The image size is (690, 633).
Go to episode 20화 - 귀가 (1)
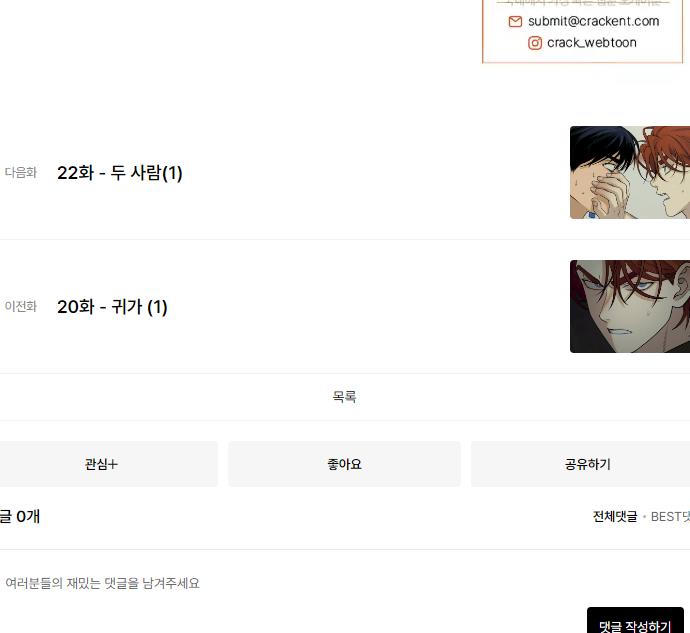click(112, 307)
